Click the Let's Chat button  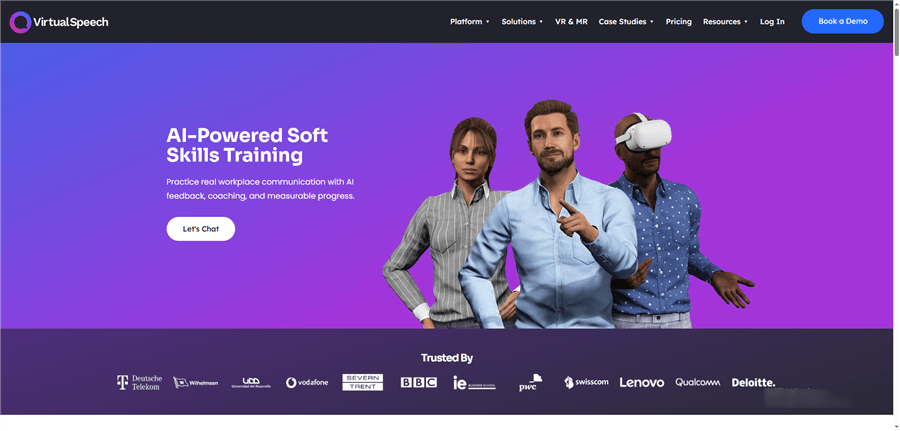(201, 229)
